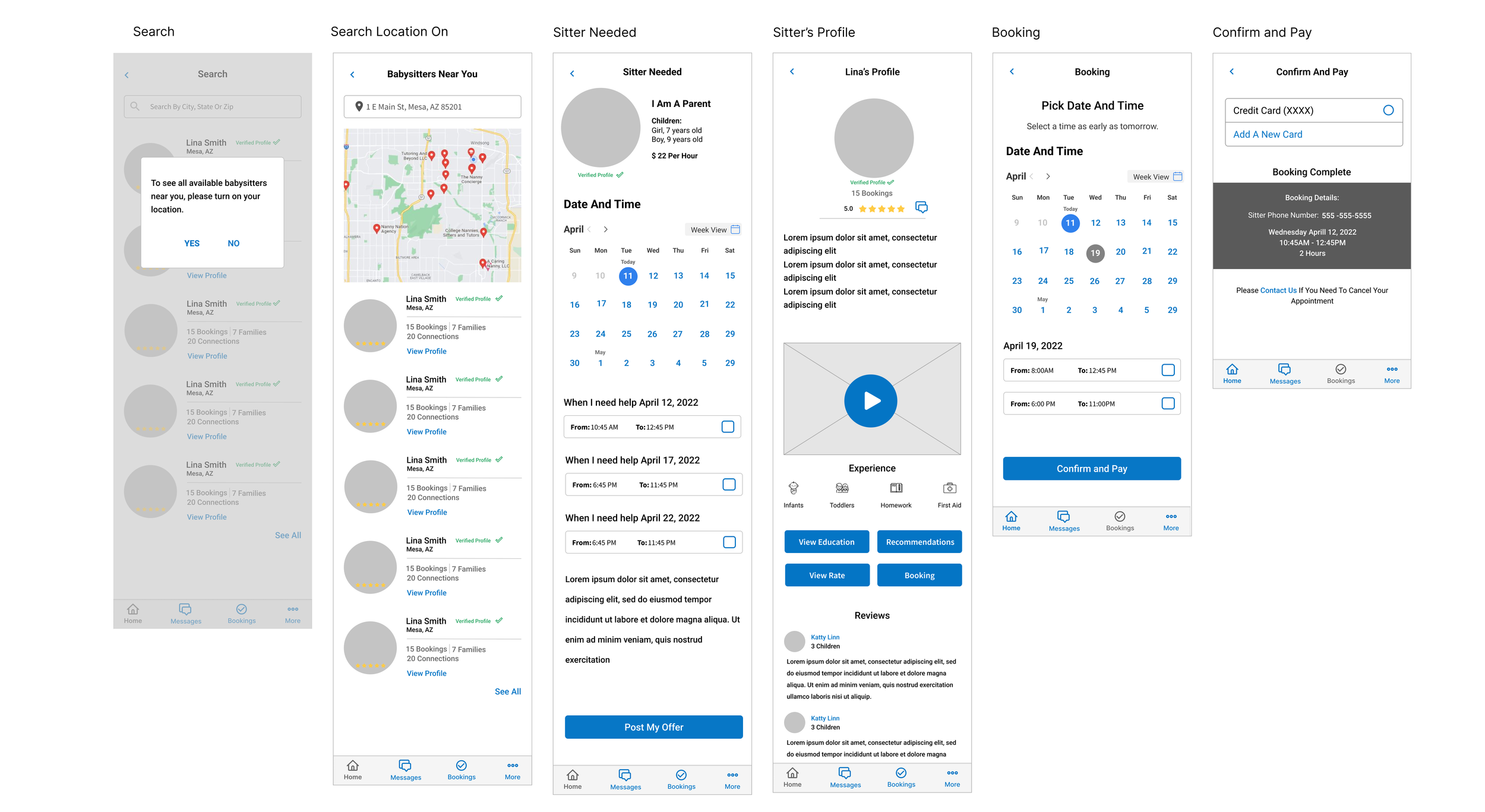Image resolution: width=1485 pixels, height=812 pixels.
Task: Click the address field showing 1 E Main St
Action: point(432,107)
